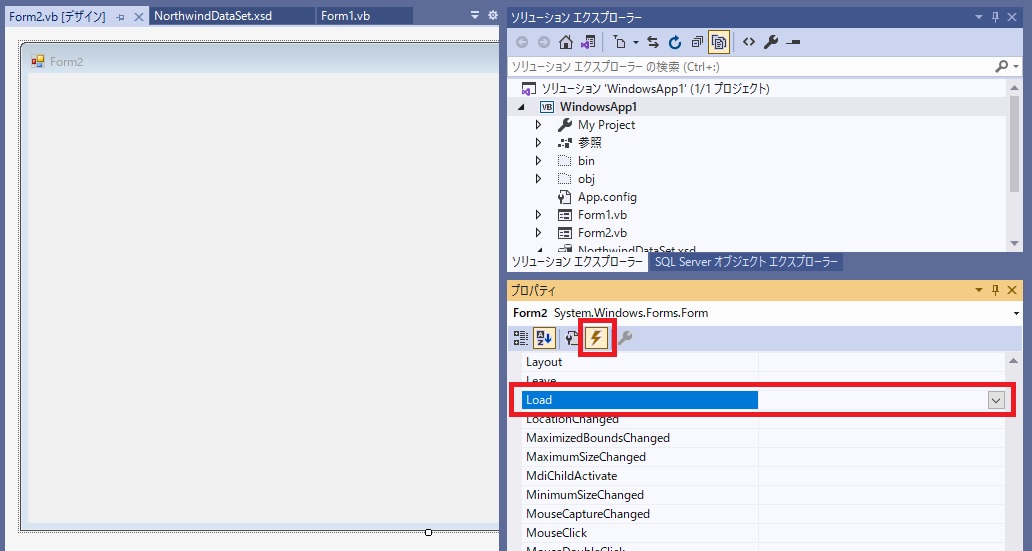Open the Load event handler dropdown
Image resolution: width=1032 pixels, height=551 pixels.
coord(996,400)
